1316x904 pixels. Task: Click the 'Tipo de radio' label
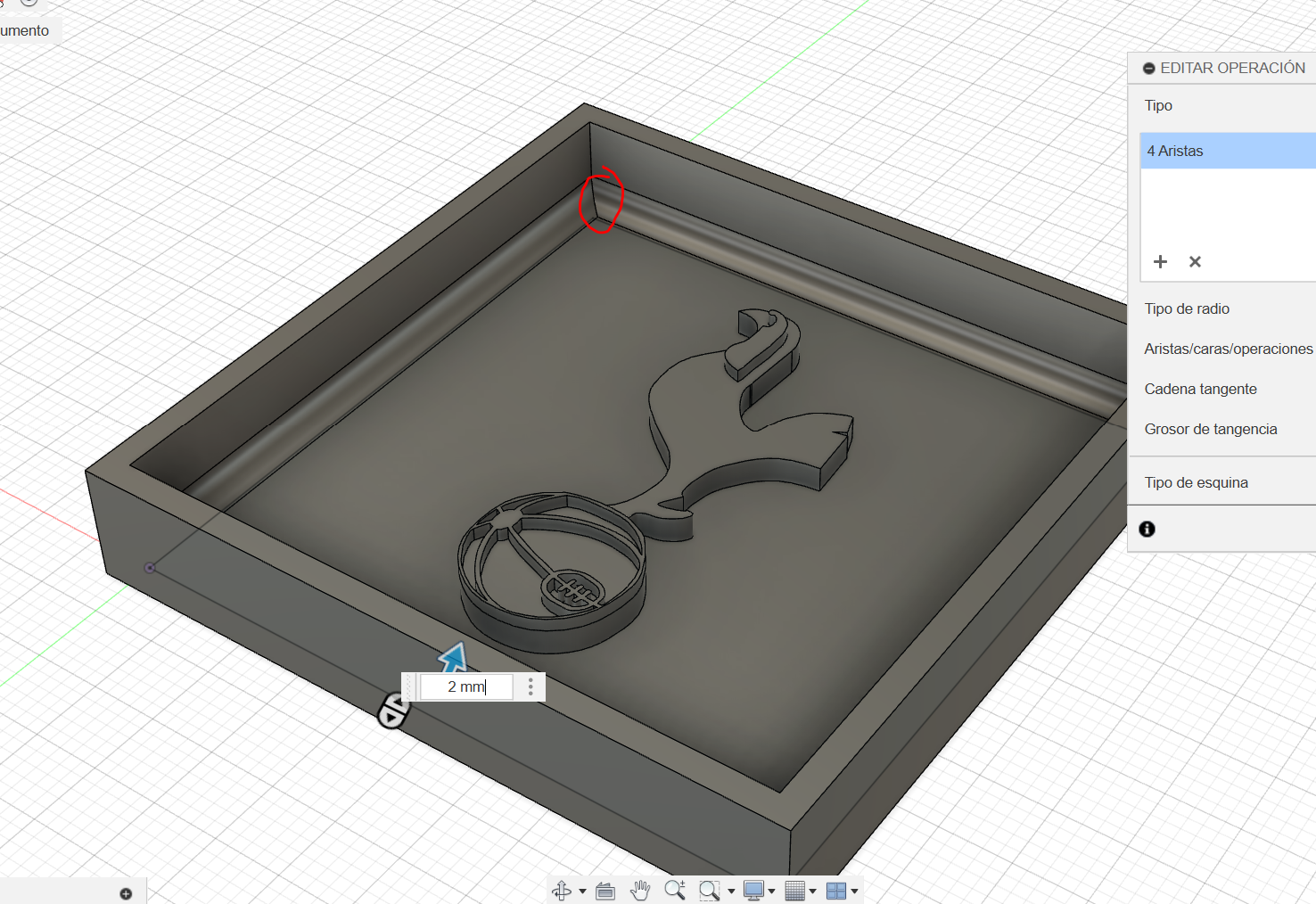(1187, 308)
